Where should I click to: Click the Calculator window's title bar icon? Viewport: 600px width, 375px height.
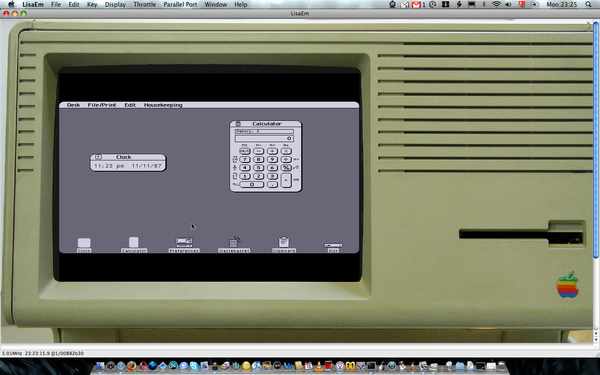point(238,124)
